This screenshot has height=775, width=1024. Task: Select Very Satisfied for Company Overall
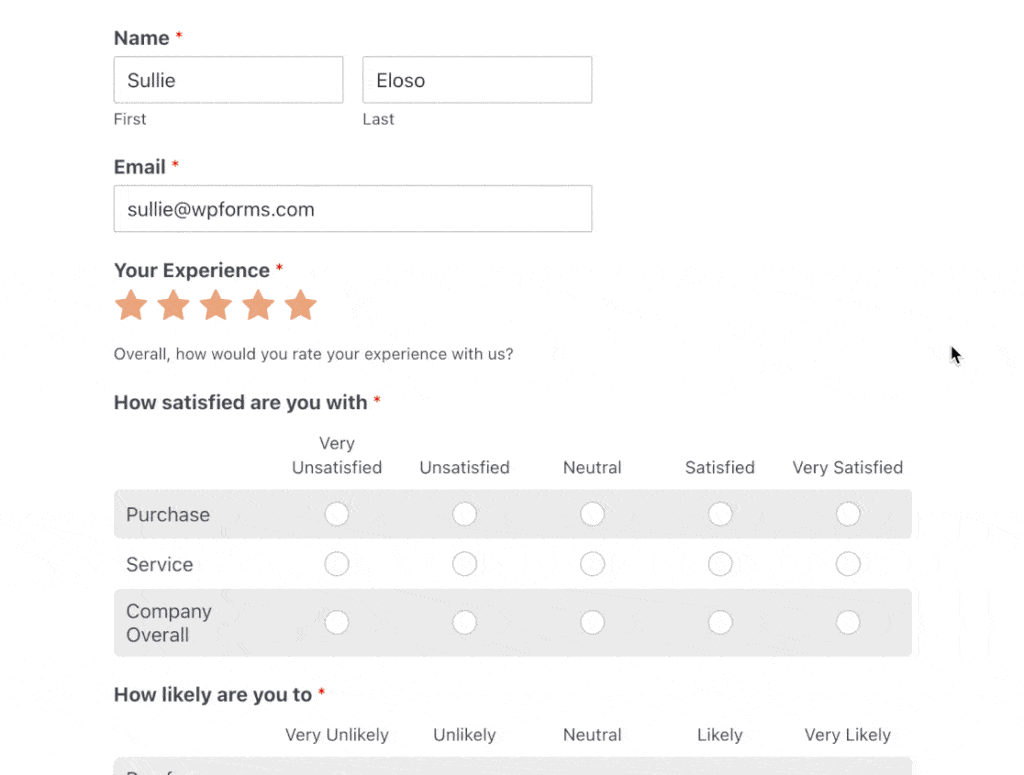click(848, 622)
